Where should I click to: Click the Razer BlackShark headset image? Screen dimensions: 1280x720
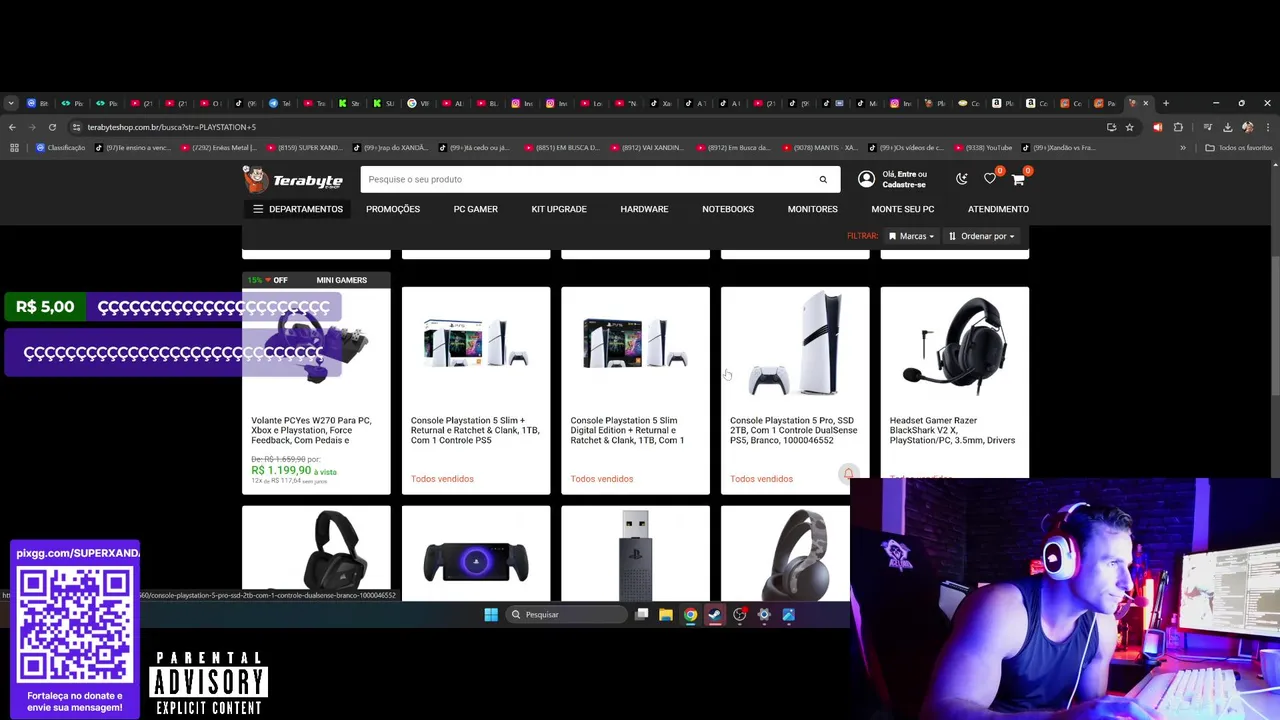click(x=954, y=345)
